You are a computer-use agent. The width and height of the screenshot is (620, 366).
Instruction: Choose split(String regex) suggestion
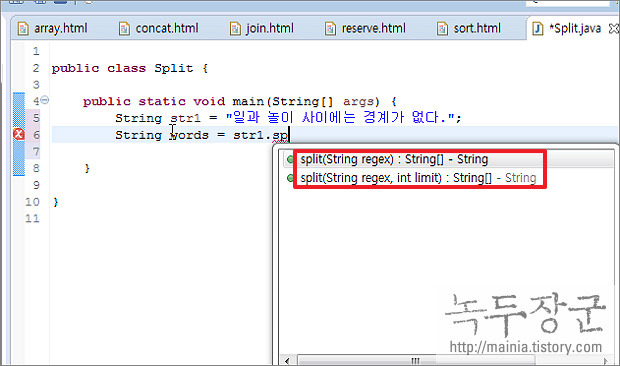[x=394, y=159]
